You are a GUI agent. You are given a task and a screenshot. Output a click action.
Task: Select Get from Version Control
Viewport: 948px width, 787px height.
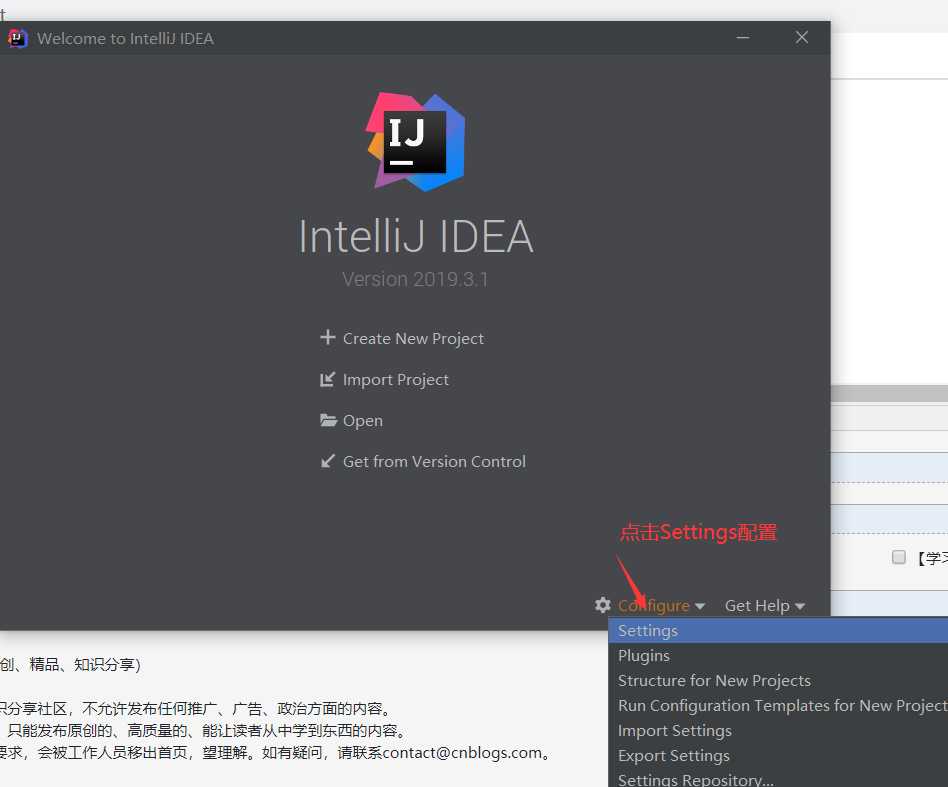434,462
